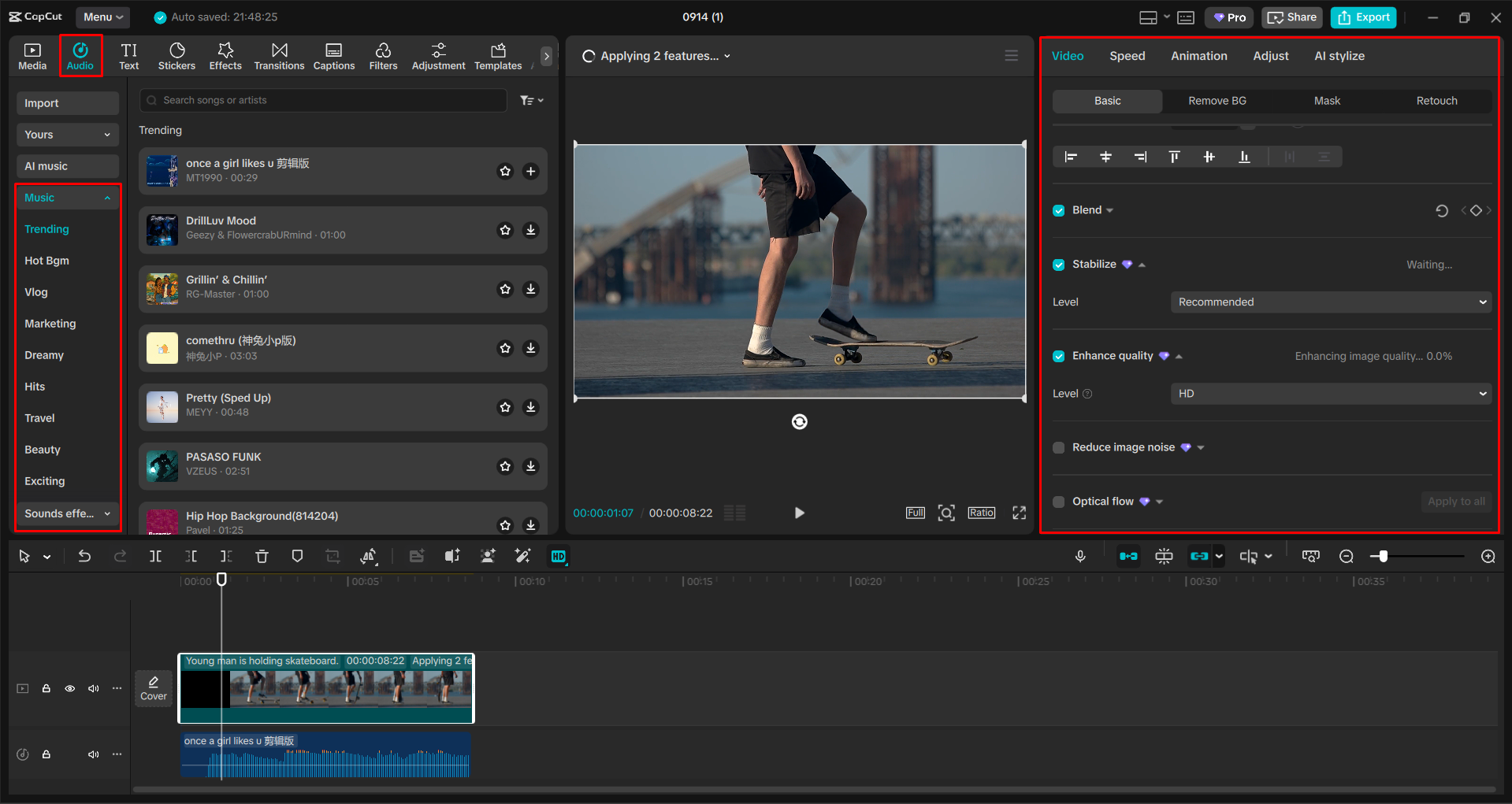Open the Templates panel
This screenshot has height=804, width=1512.
tap(497, 55)
